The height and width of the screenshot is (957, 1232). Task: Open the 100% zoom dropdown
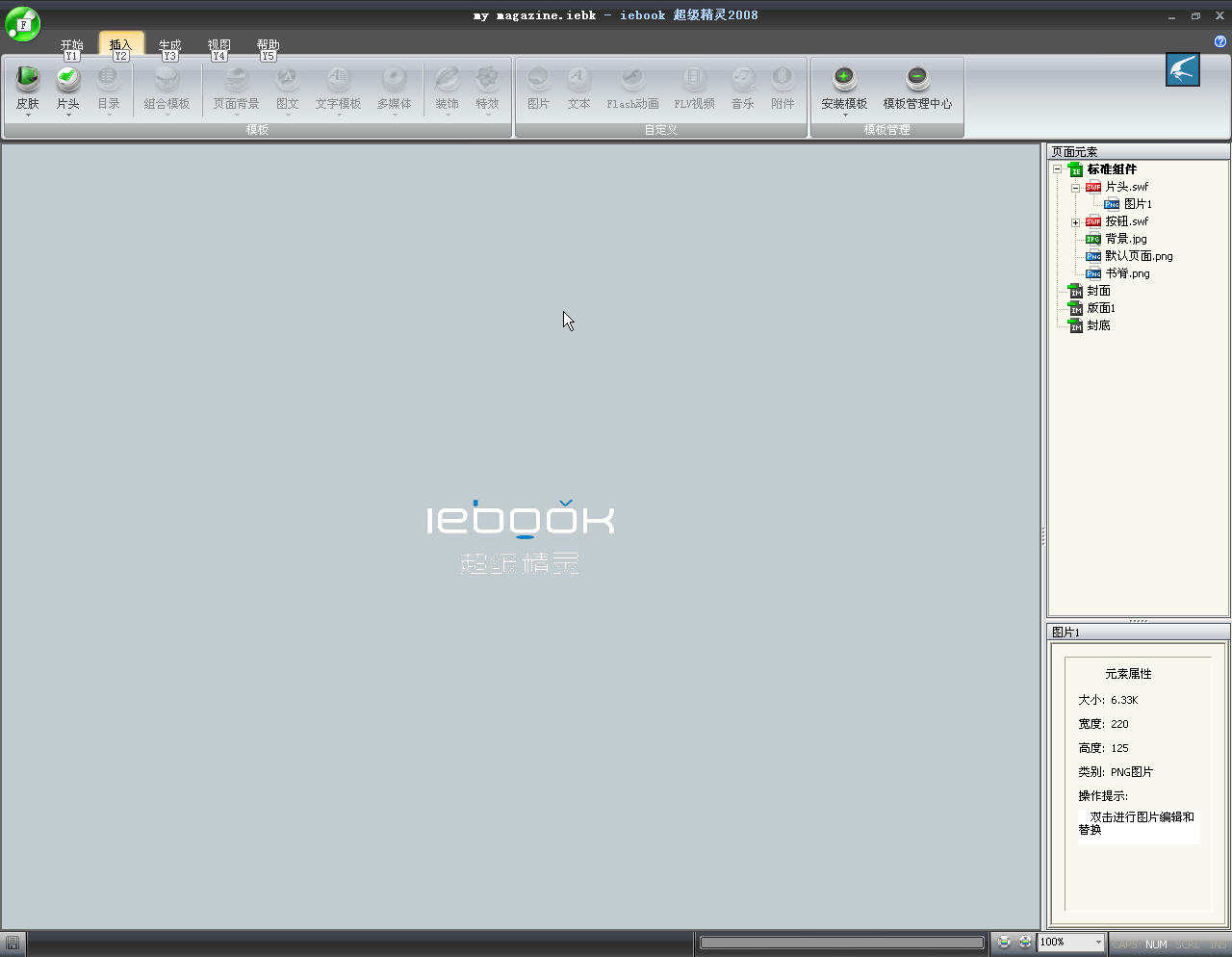pos(1097,943)
